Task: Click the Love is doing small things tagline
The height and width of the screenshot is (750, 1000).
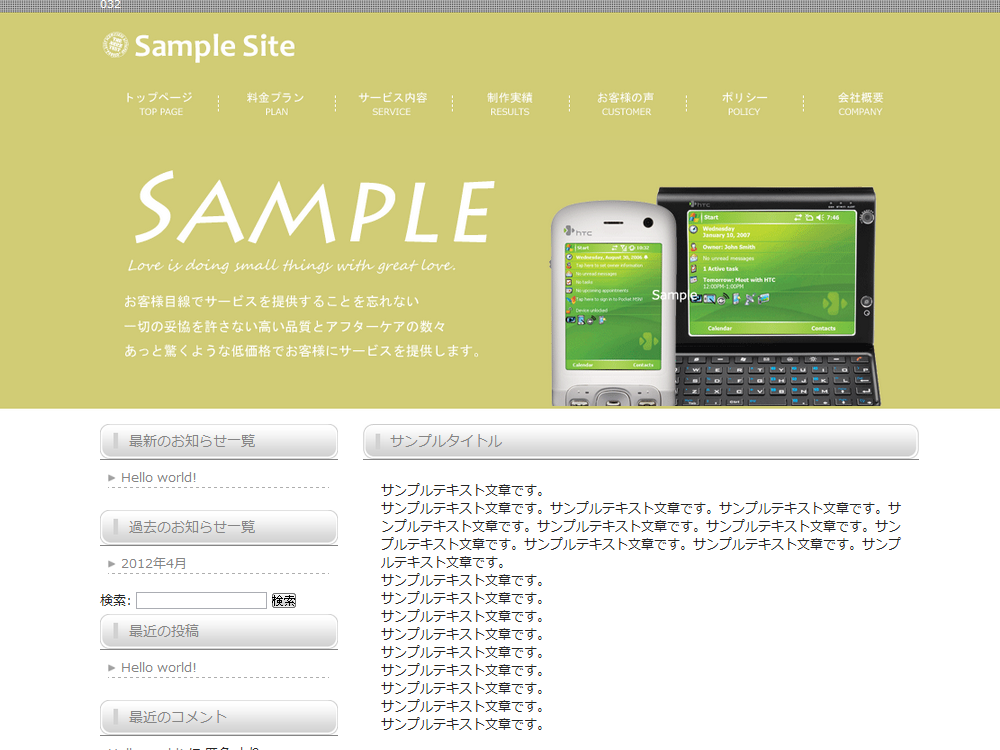Action: [x=292, y=265]
